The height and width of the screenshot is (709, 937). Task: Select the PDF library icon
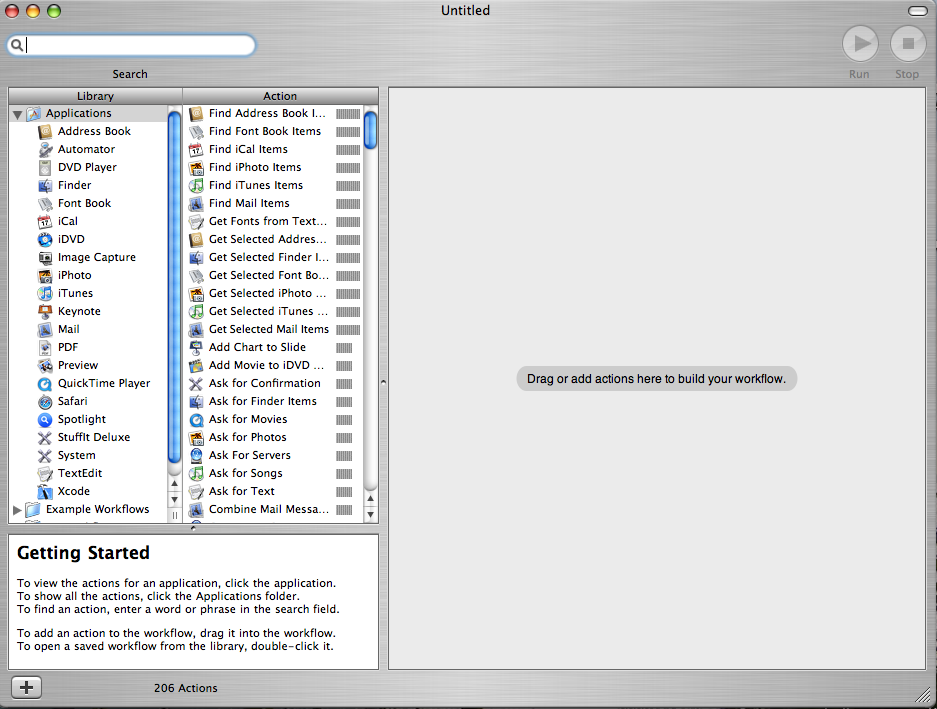coord(45,347)
